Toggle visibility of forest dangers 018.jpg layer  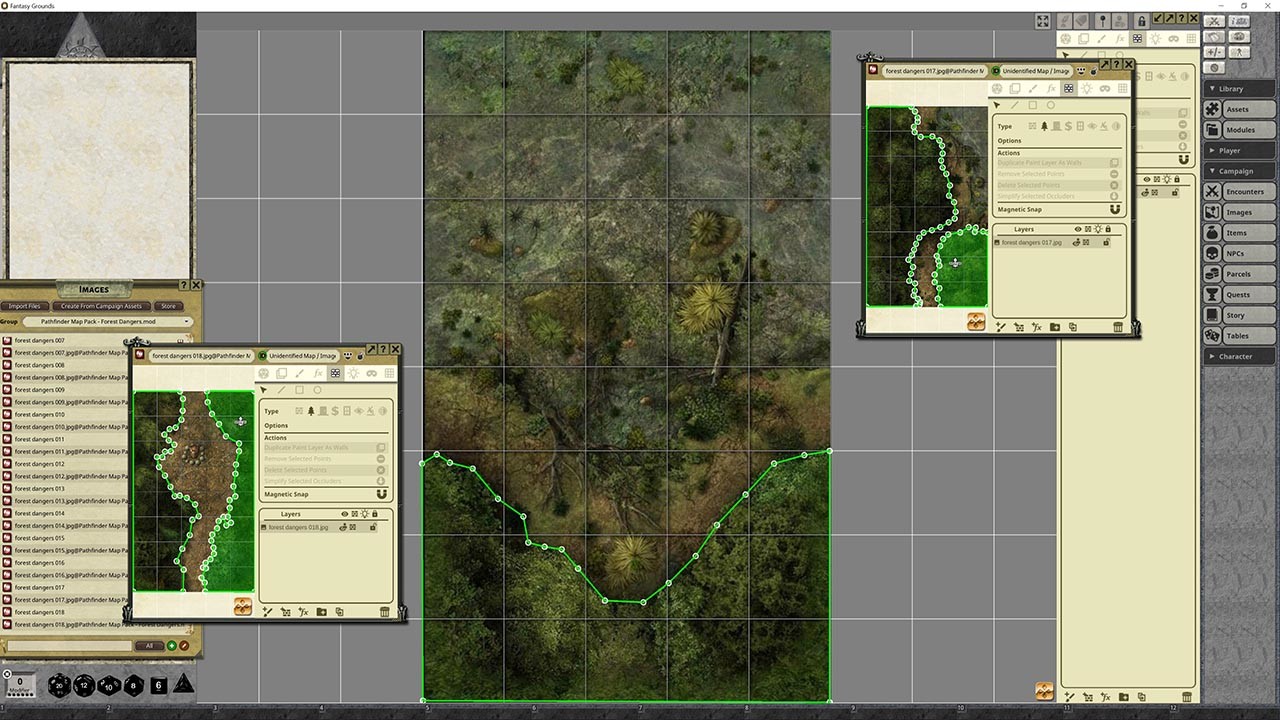342,527
